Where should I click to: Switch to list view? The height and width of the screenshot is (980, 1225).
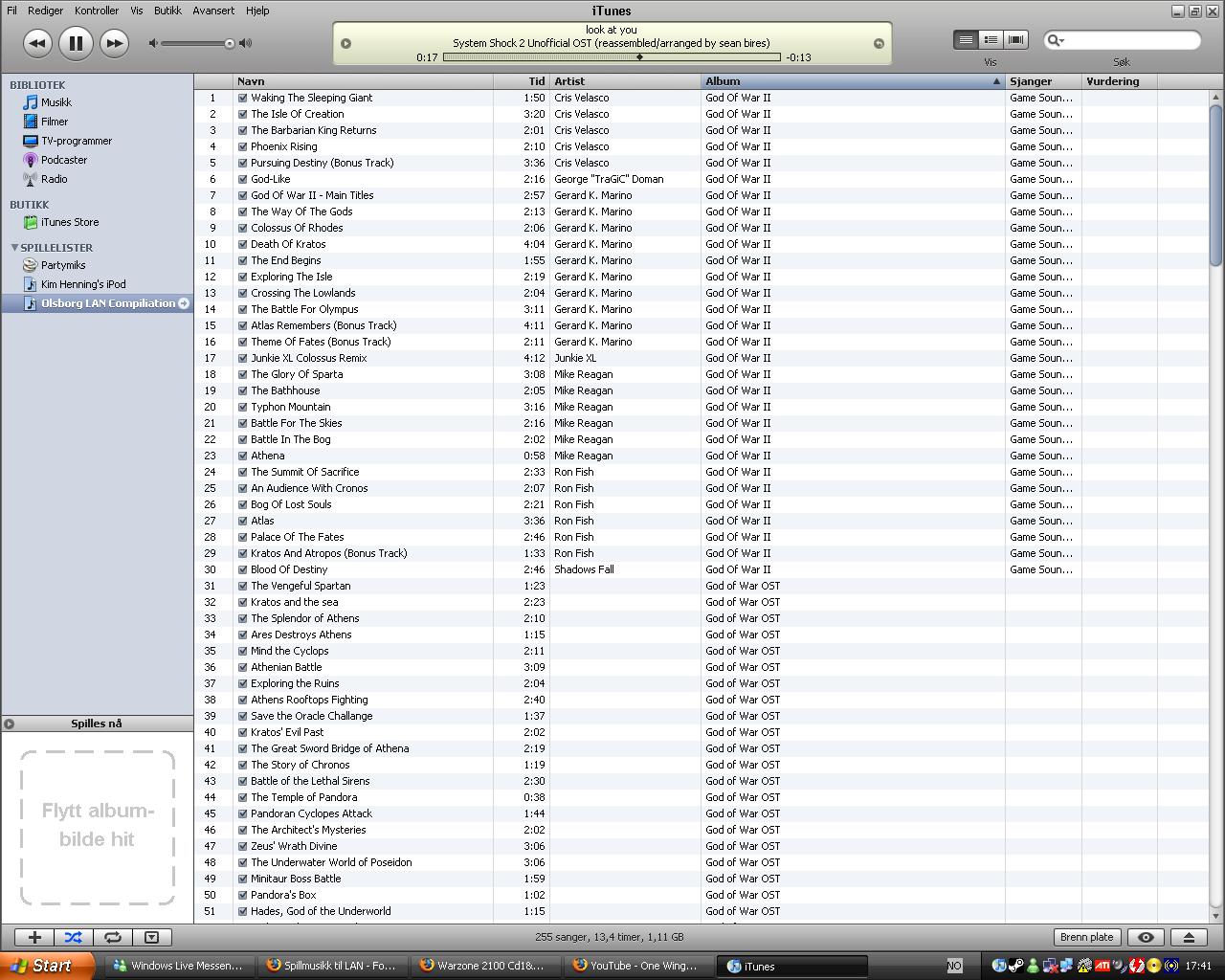pos(966,39)
